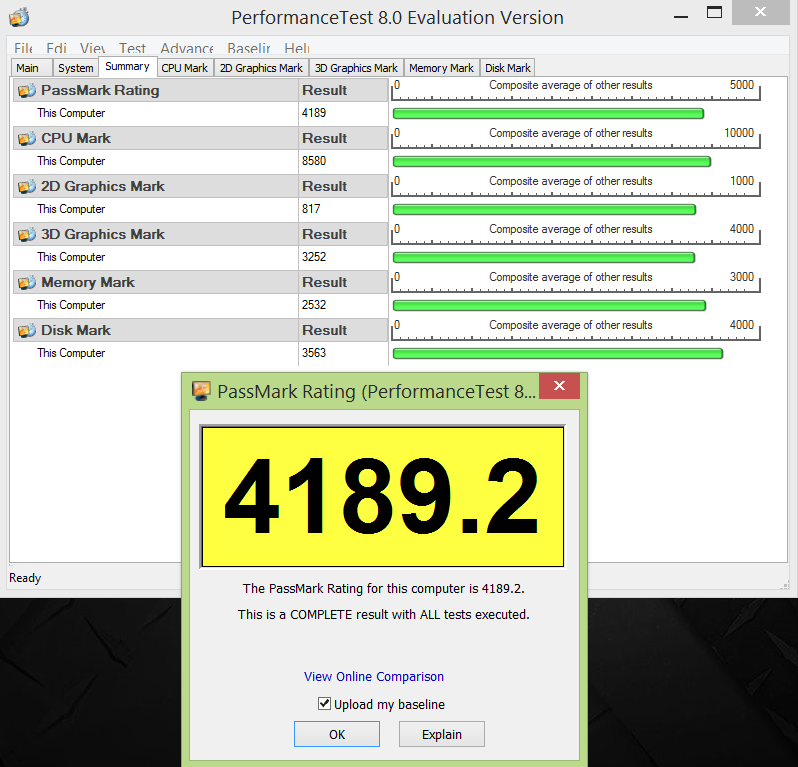This screenshot has height=767, width=798.
Task: Click the PerformanceTest app icon in title bar
Action: click(19, 17)
